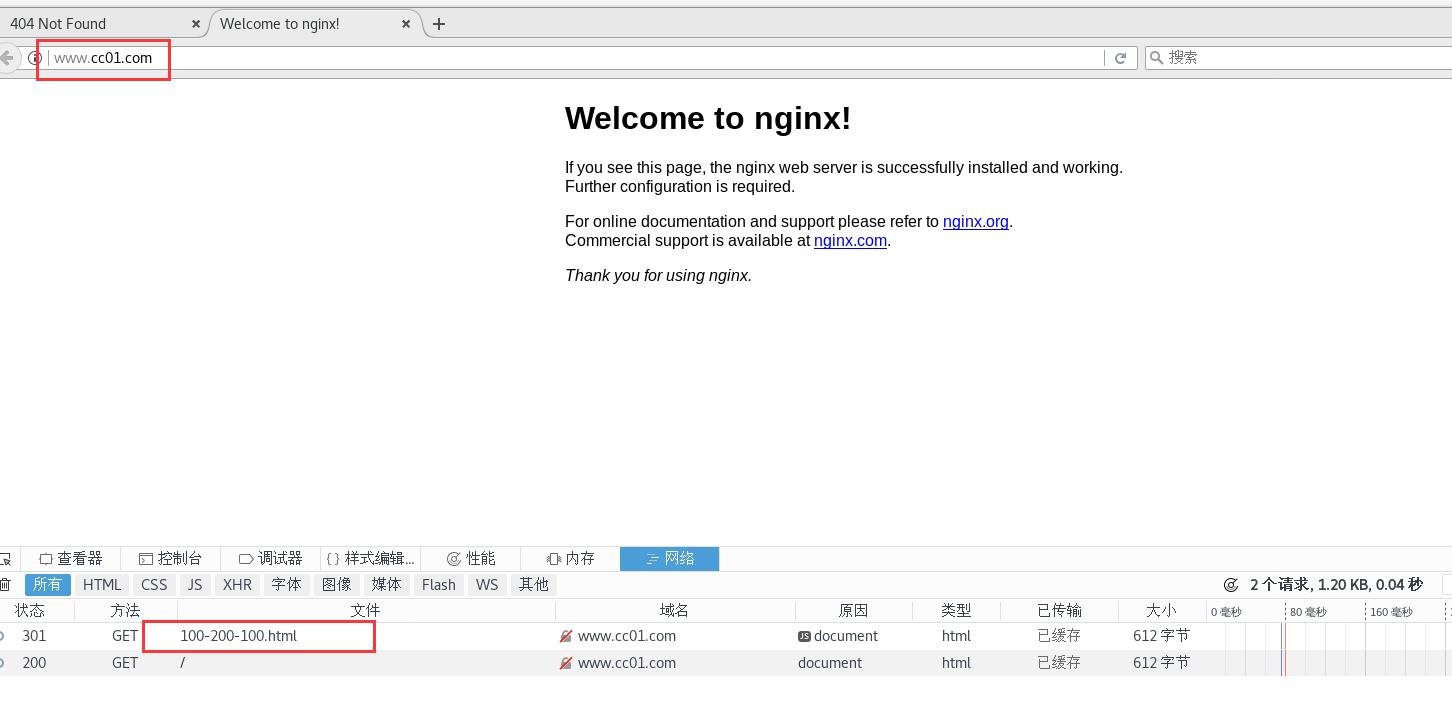Click the www.cc01.com address bar

click(575, 58)
